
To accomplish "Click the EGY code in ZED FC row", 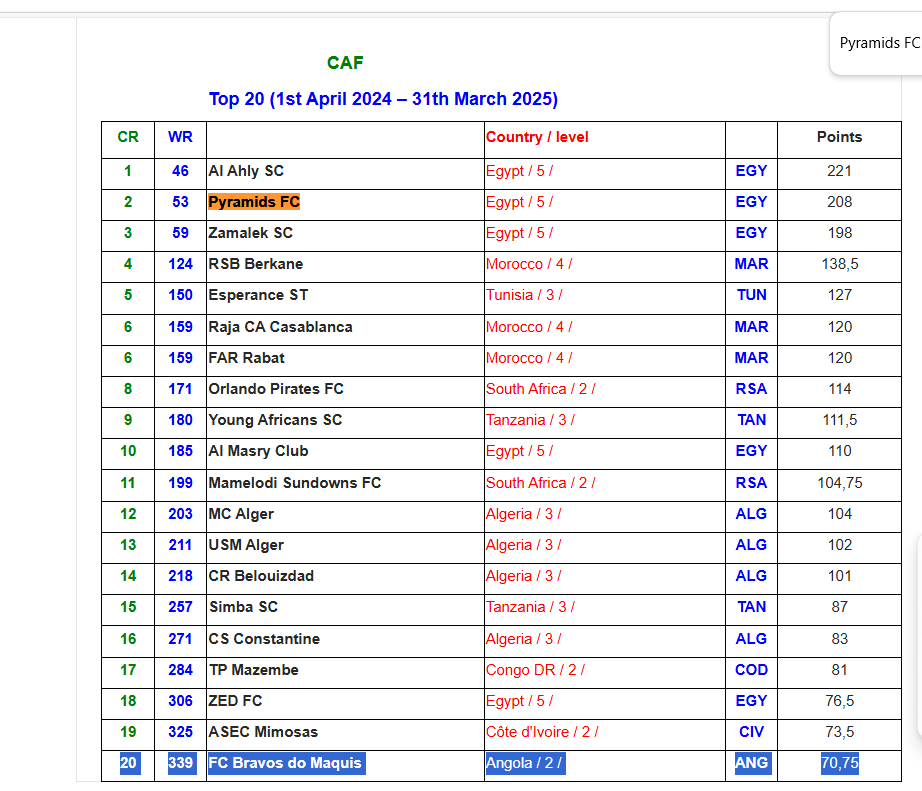I will point(751,701).
